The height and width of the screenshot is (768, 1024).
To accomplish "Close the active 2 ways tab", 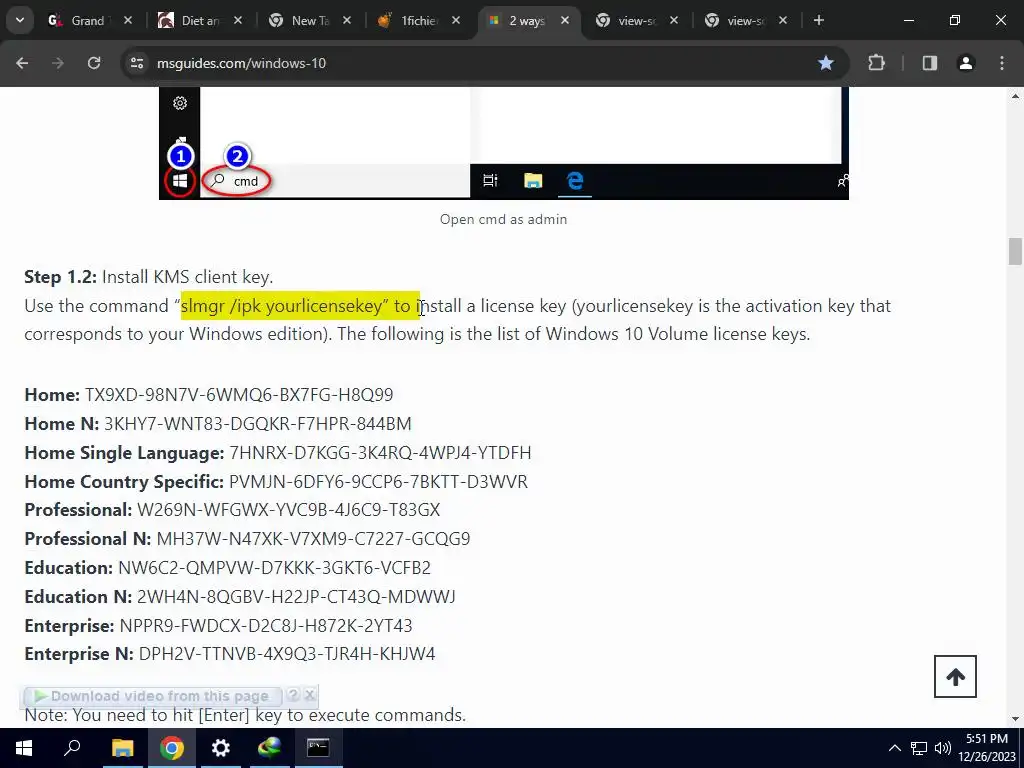I will (565, 20).
